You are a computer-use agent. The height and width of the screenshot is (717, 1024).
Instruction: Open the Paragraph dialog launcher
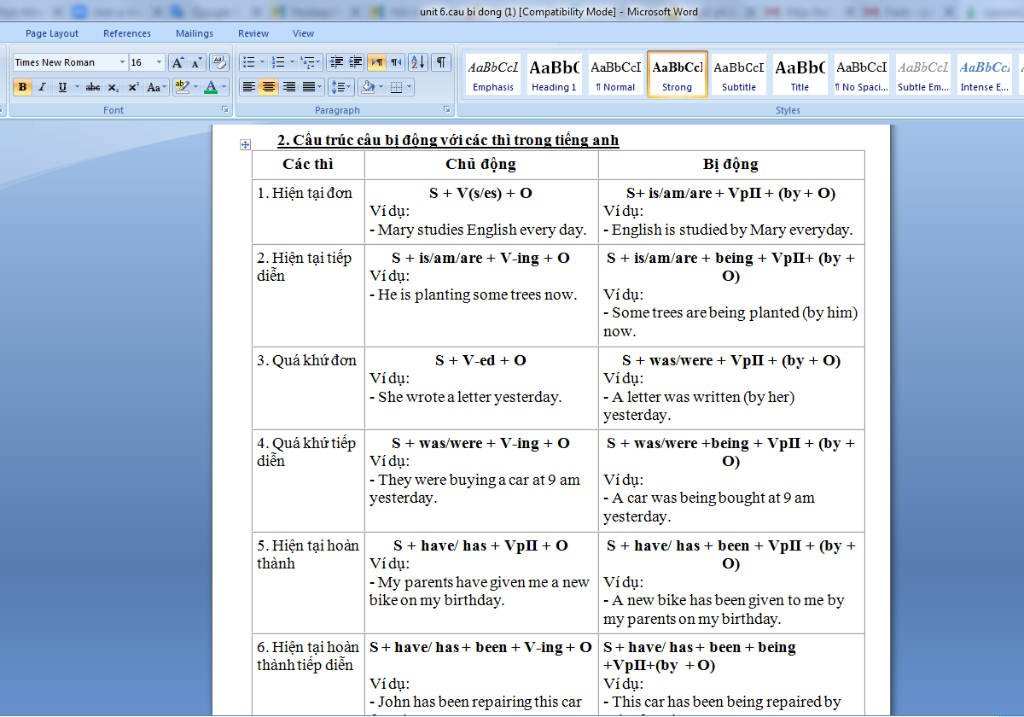pyautogui.click(x=447, y=110)
